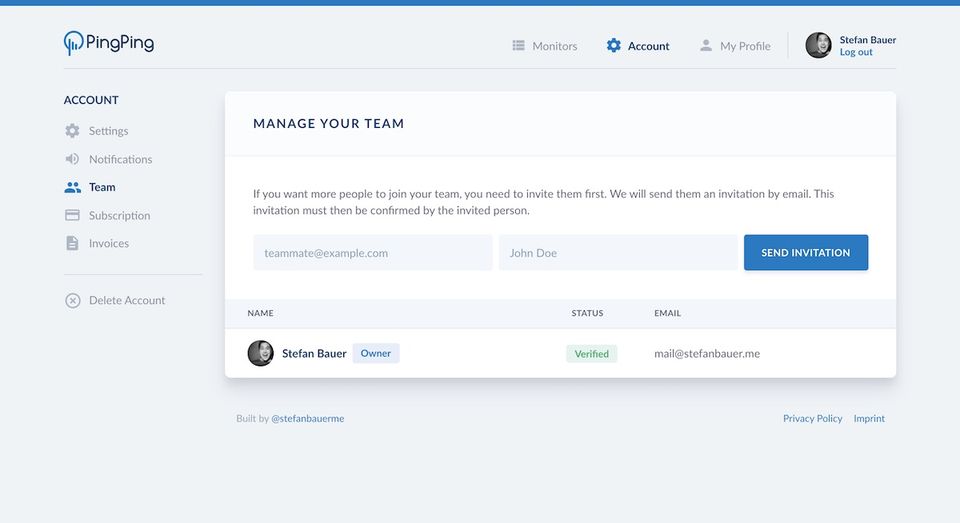Click the Notifications megaphone icon
The width and height of the screenshot is (960, 523).
click(72, 159)
